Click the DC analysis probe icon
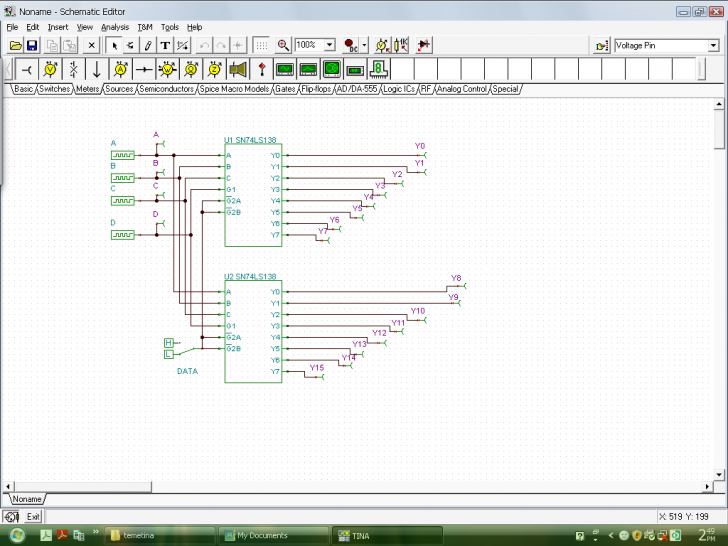The image size is (728, 546). (351, 46)
